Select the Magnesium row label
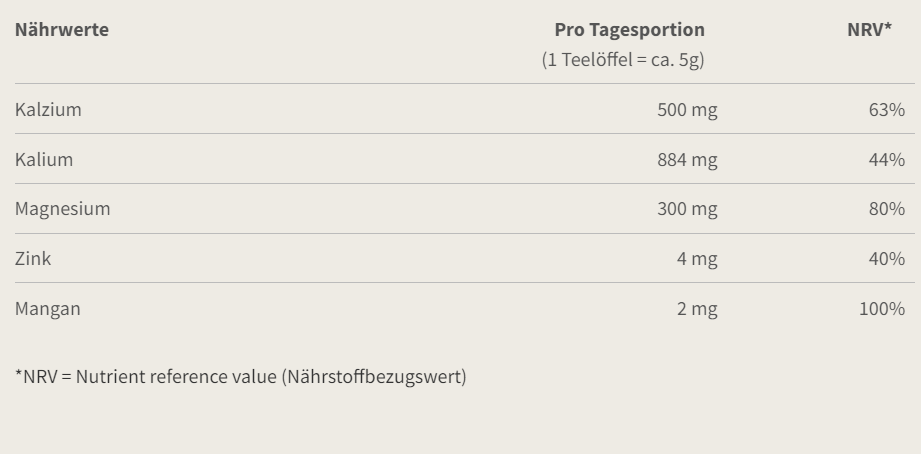 click(x=62, y=209)
